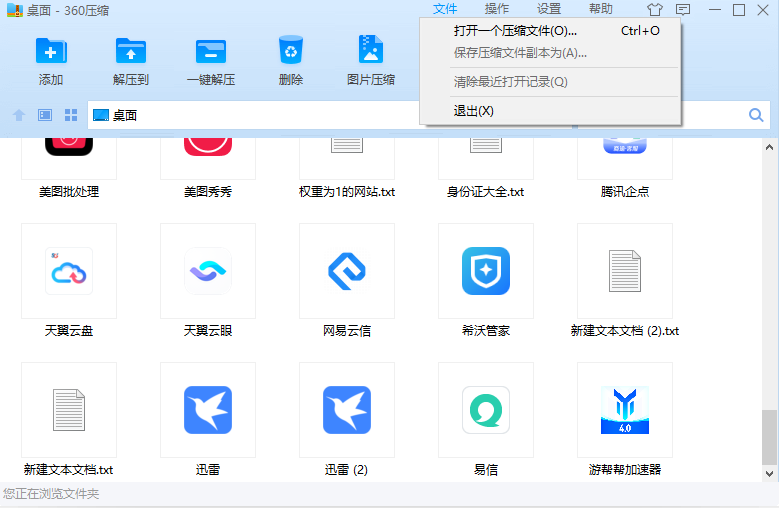Select the 迅雷 bird icon
The image size is (779, 508).
pos(208,410)
